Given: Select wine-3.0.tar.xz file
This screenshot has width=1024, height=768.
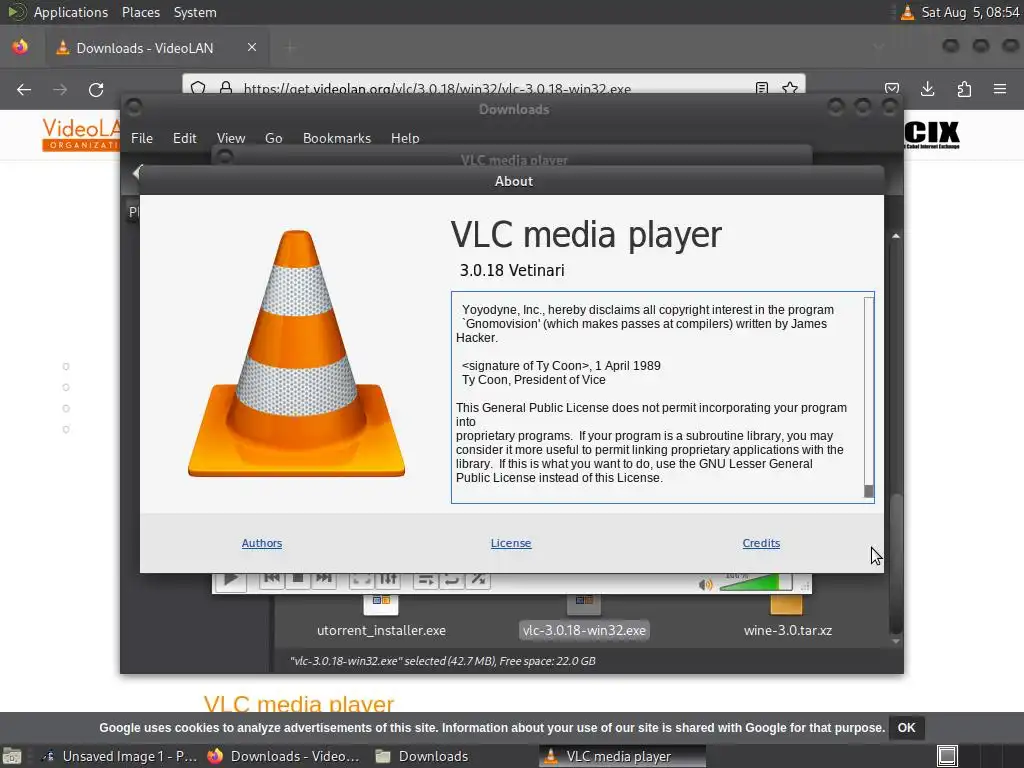Looking at the screenshot, I should coord(788,630).
